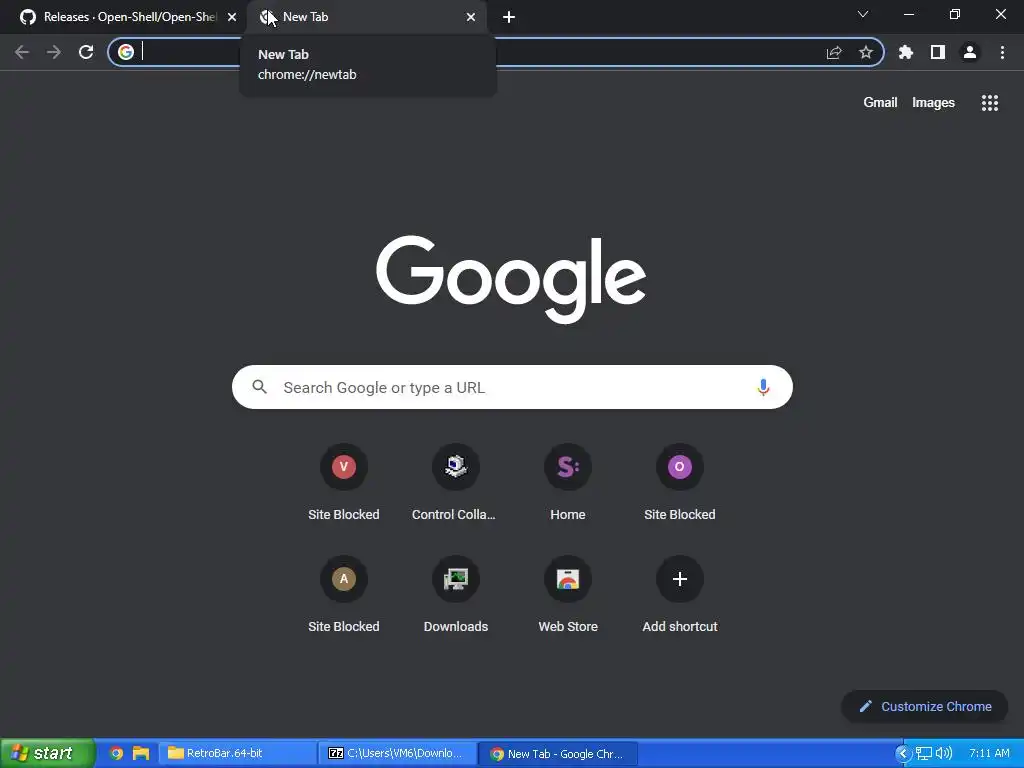Launch Chrome from the quick launch icon
The height and width of the screenshot is (768, 1024).
[116, 753]
